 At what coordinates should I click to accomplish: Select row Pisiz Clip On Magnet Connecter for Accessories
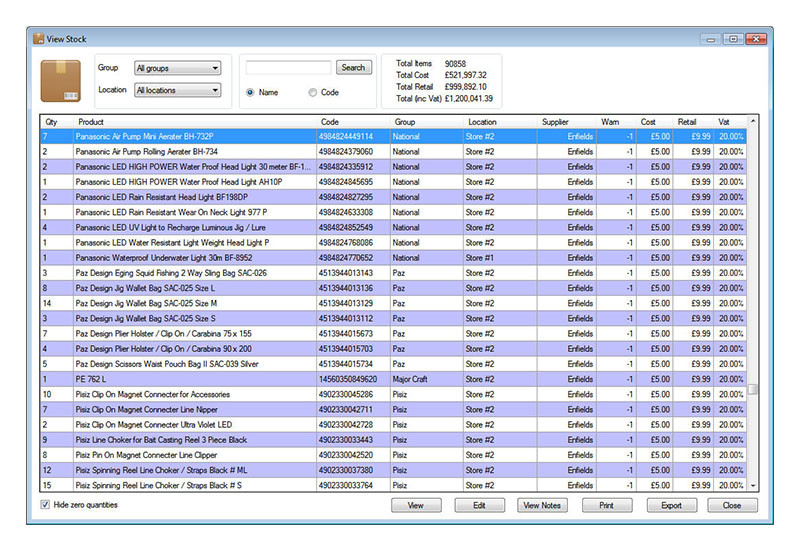click(x=393, y=394)
